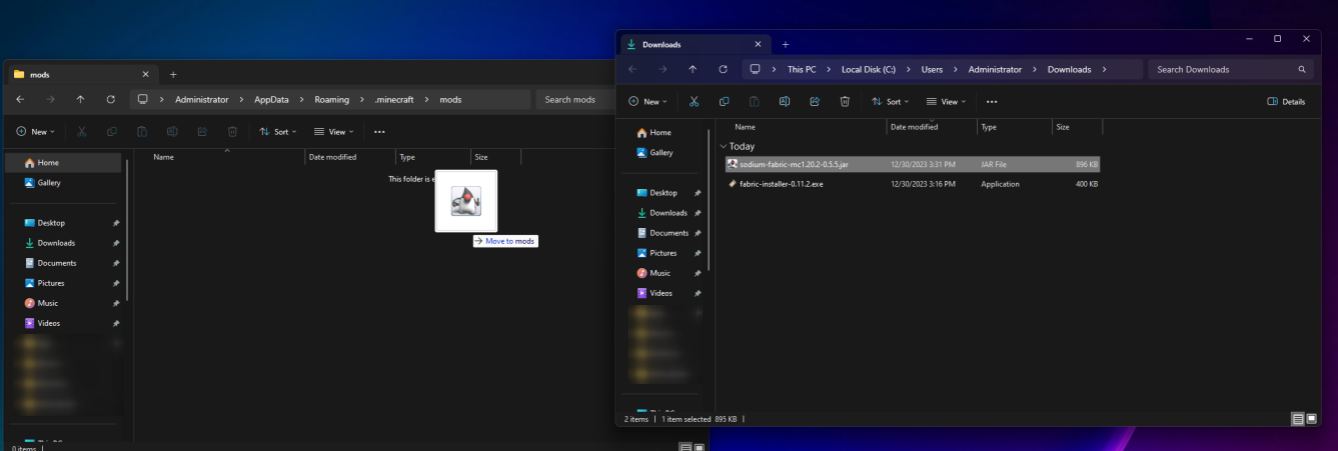Go up one level in the mods window

80,100
